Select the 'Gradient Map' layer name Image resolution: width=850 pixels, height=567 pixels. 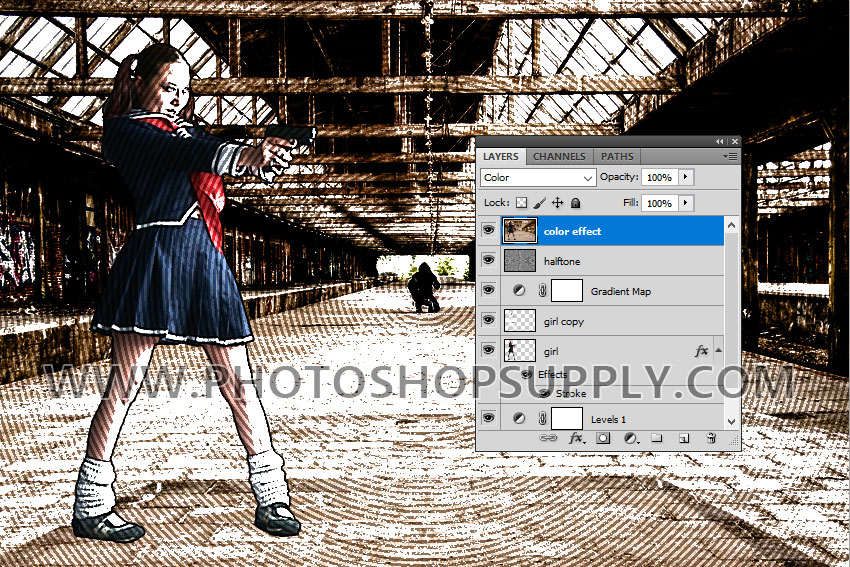point(621,291)
